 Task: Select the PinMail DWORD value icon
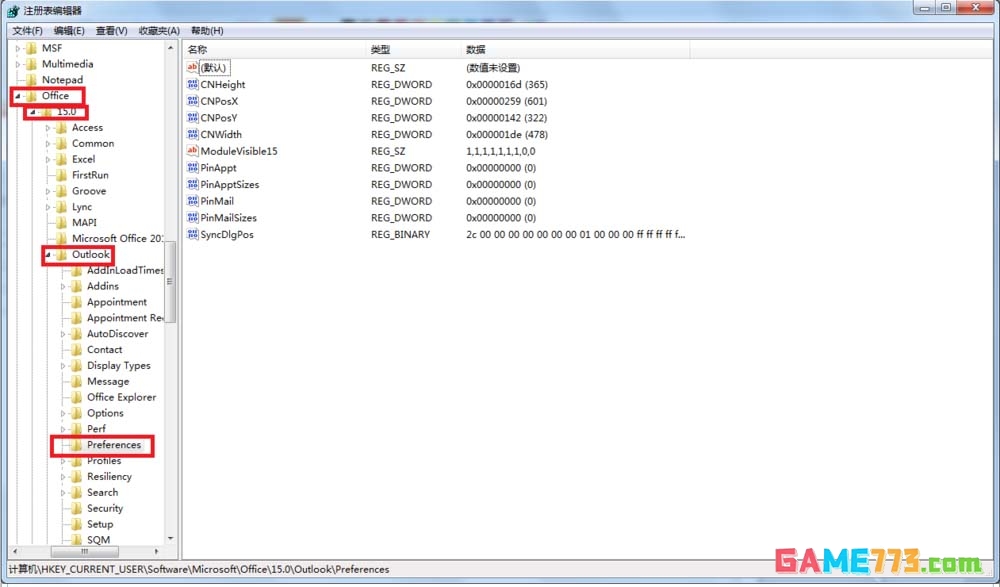pos(193,201)
